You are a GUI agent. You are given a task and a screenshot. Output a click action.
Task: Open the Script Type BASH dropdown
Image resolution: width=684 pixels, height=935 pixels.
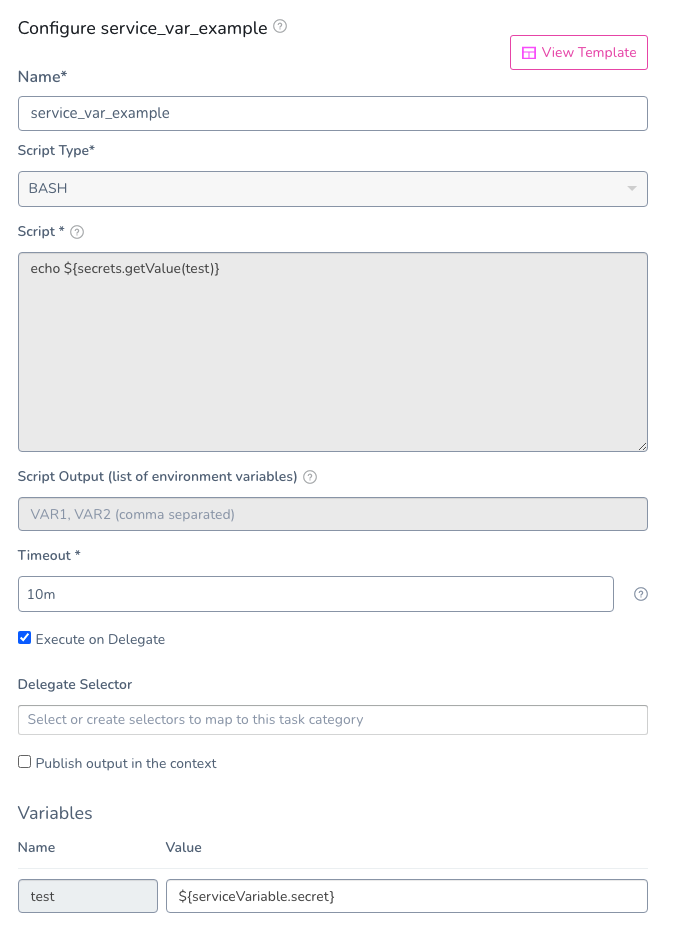333,189
